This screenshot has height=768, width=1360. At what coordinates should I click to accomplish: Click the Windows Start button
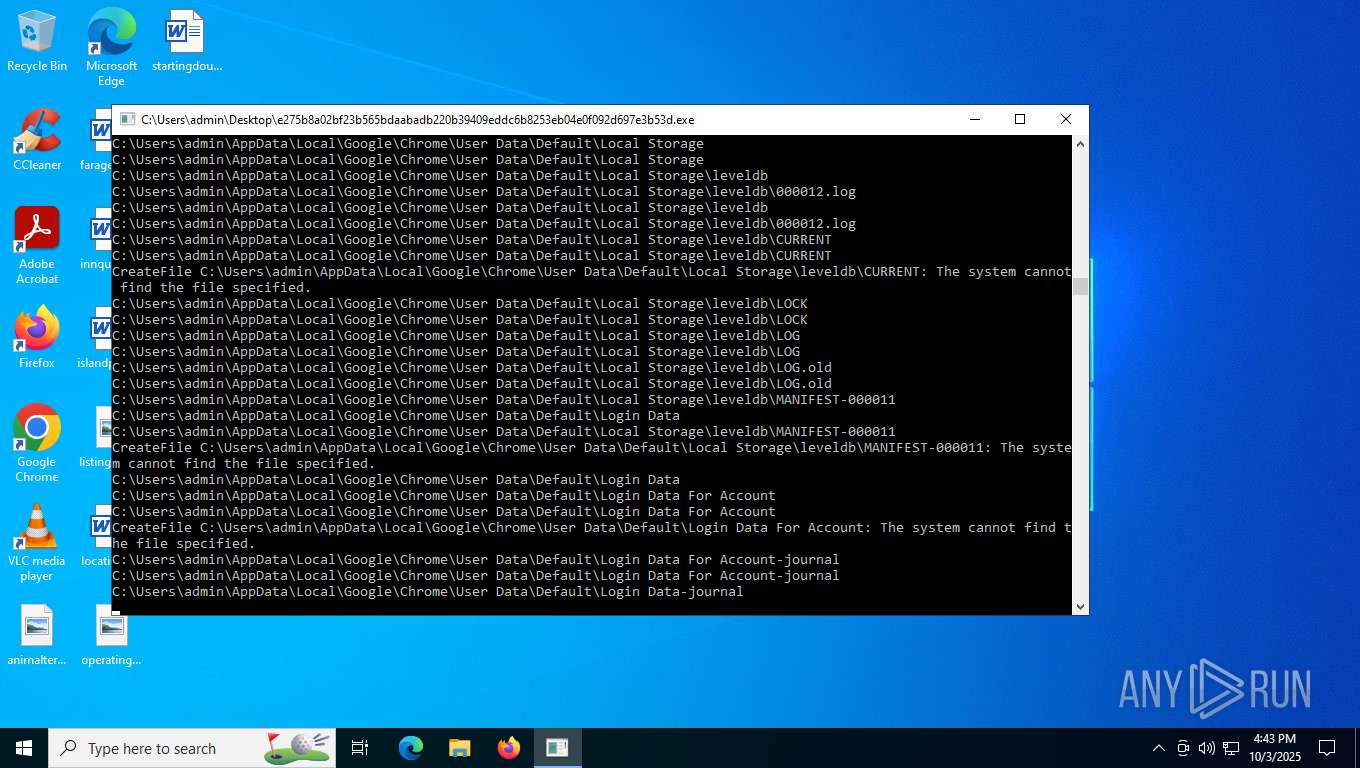(24, 748)
